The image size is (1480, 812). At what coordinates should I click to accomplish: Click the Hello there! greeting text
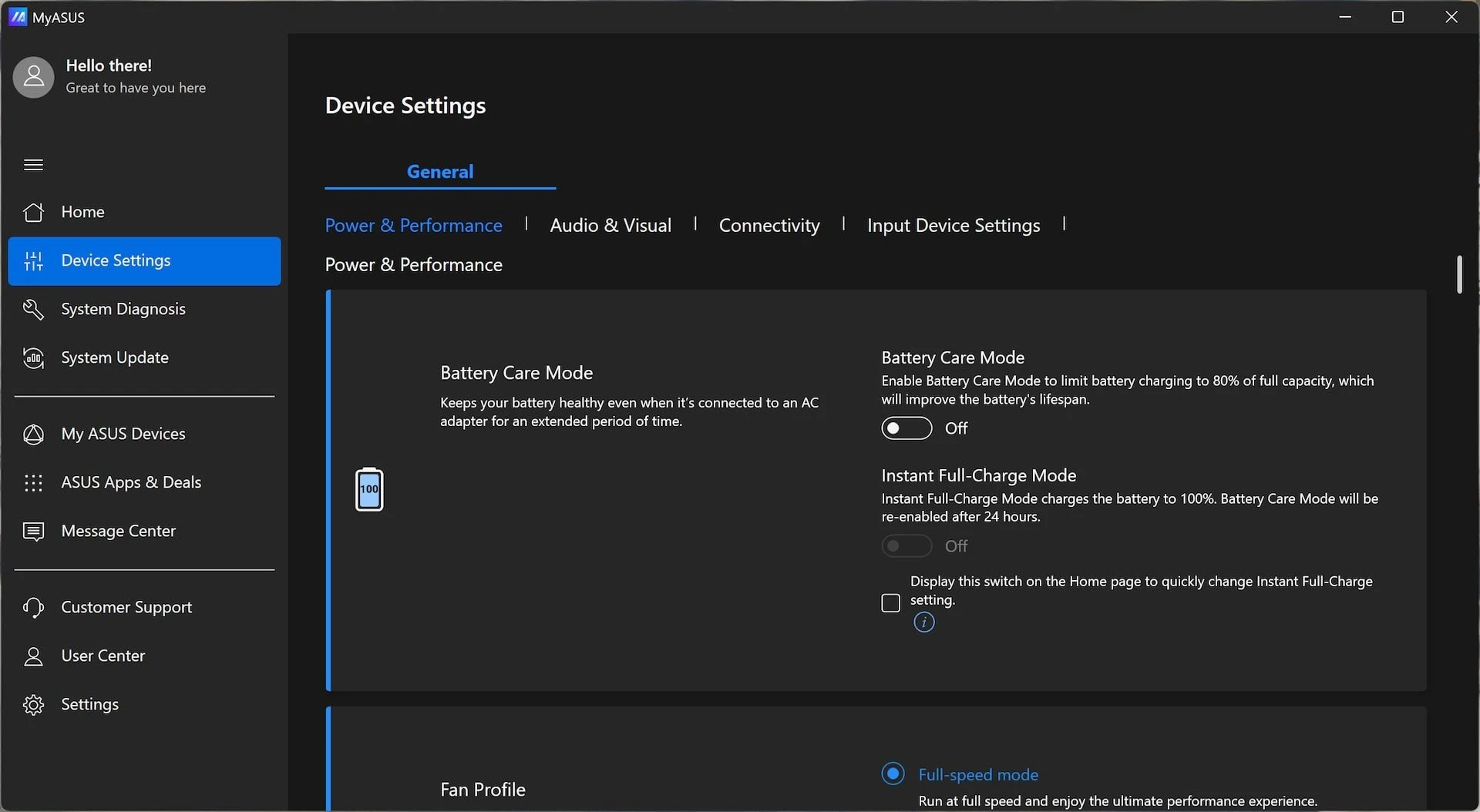pos(109,65)
